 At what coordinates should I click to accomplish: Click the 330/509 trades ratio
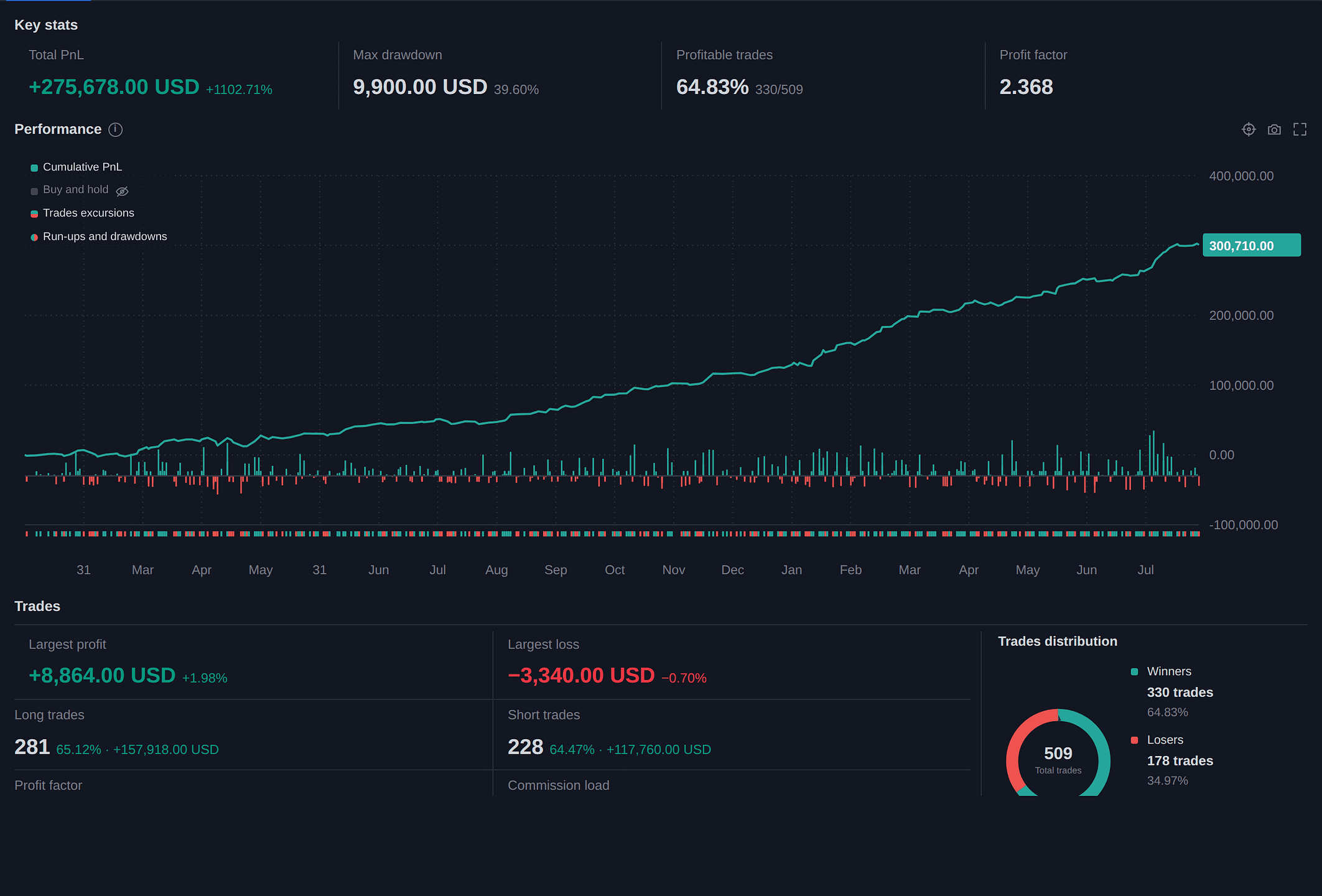pos(779,90)
